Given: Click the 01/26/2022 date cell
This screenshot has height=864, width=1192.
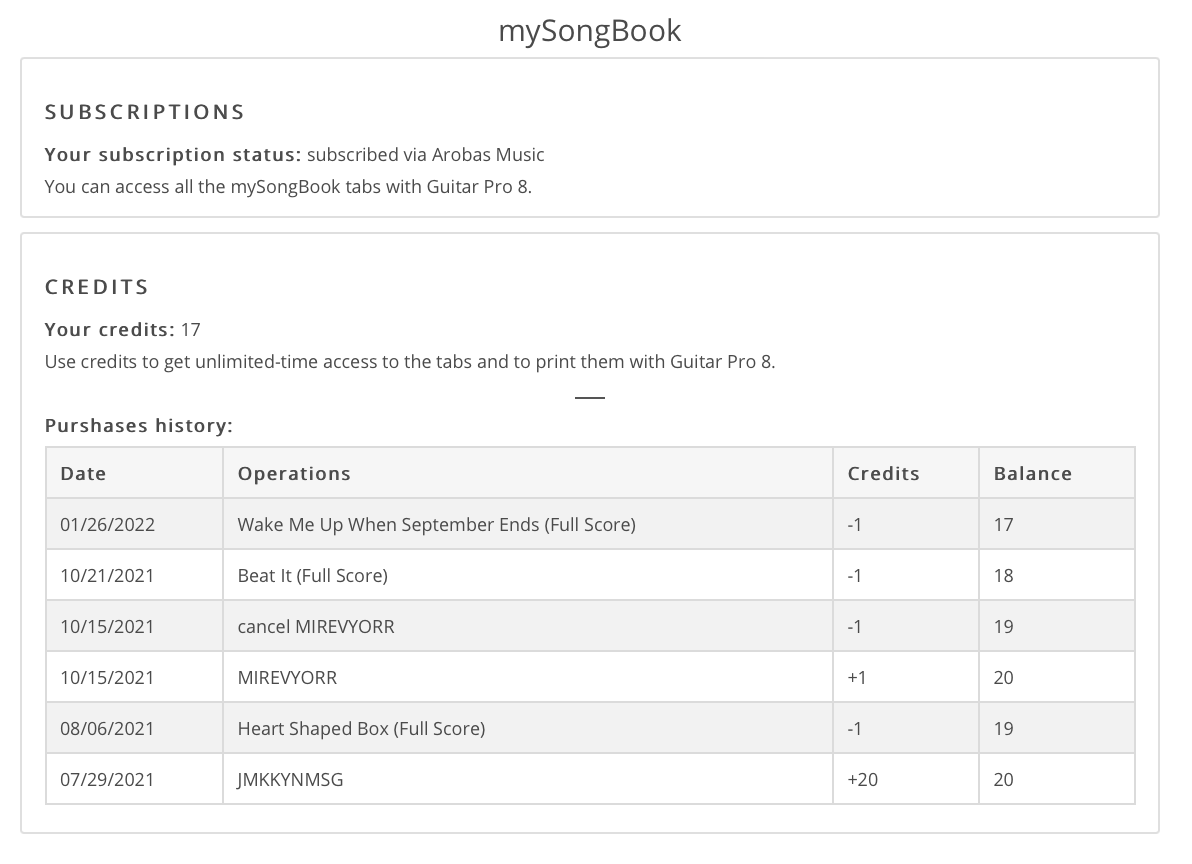Looking at the screenshot, I should pos(107,524).
